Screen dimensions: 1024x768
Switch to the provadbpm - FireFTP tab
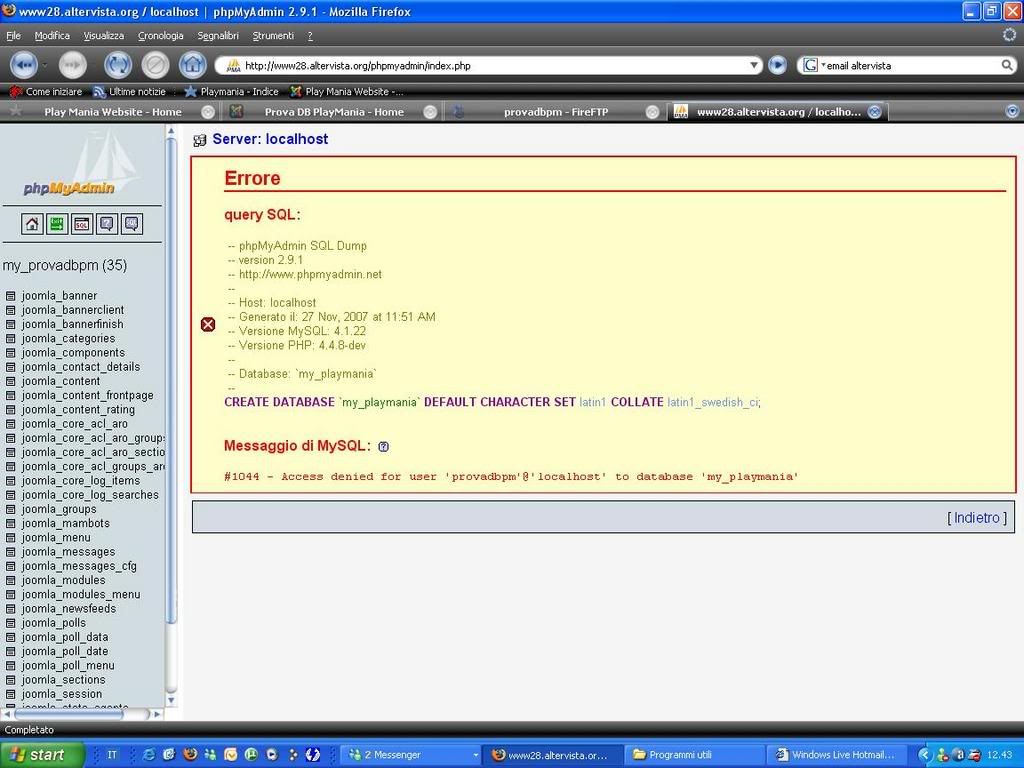(555, 112)
